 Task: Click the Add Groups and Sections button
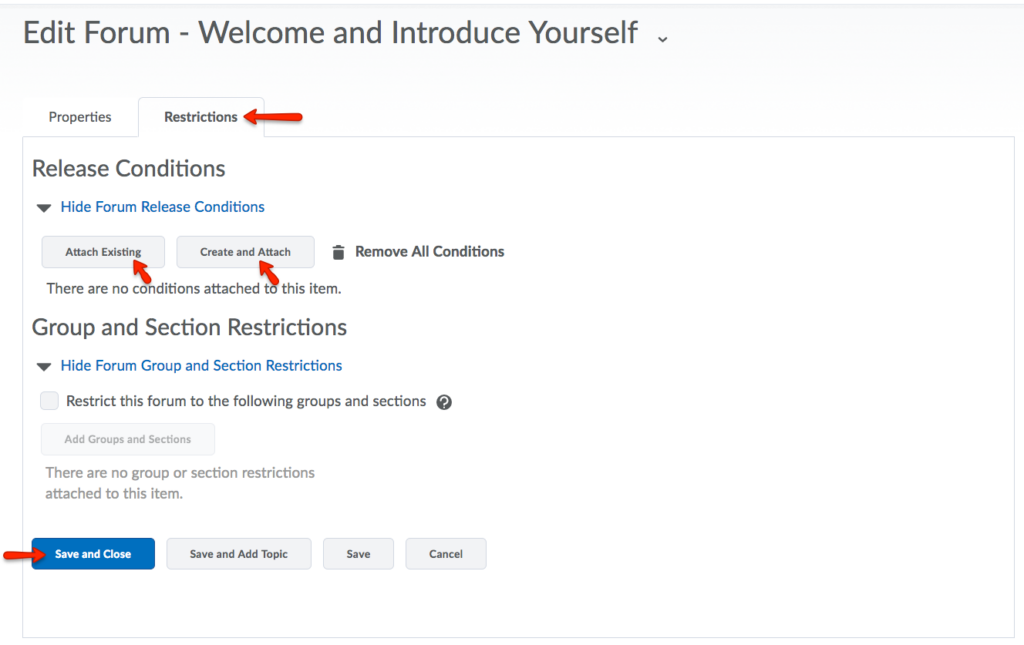click(128, 439)
